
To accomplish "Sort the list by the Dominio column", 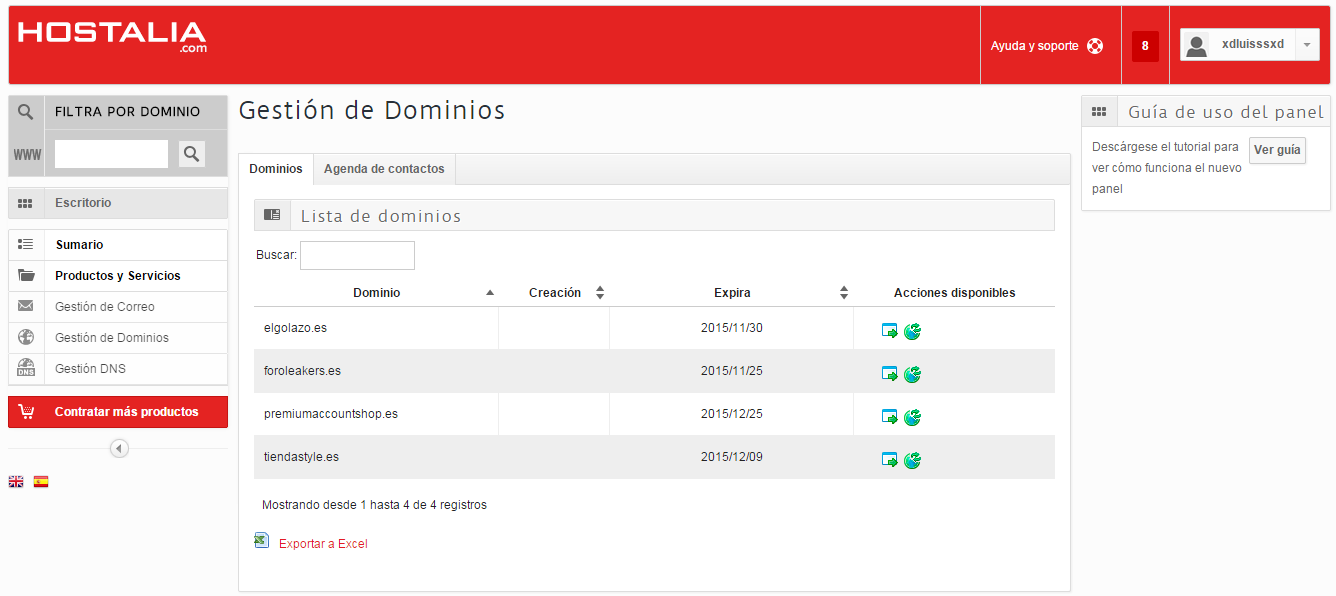I will (x=376, y=293).
